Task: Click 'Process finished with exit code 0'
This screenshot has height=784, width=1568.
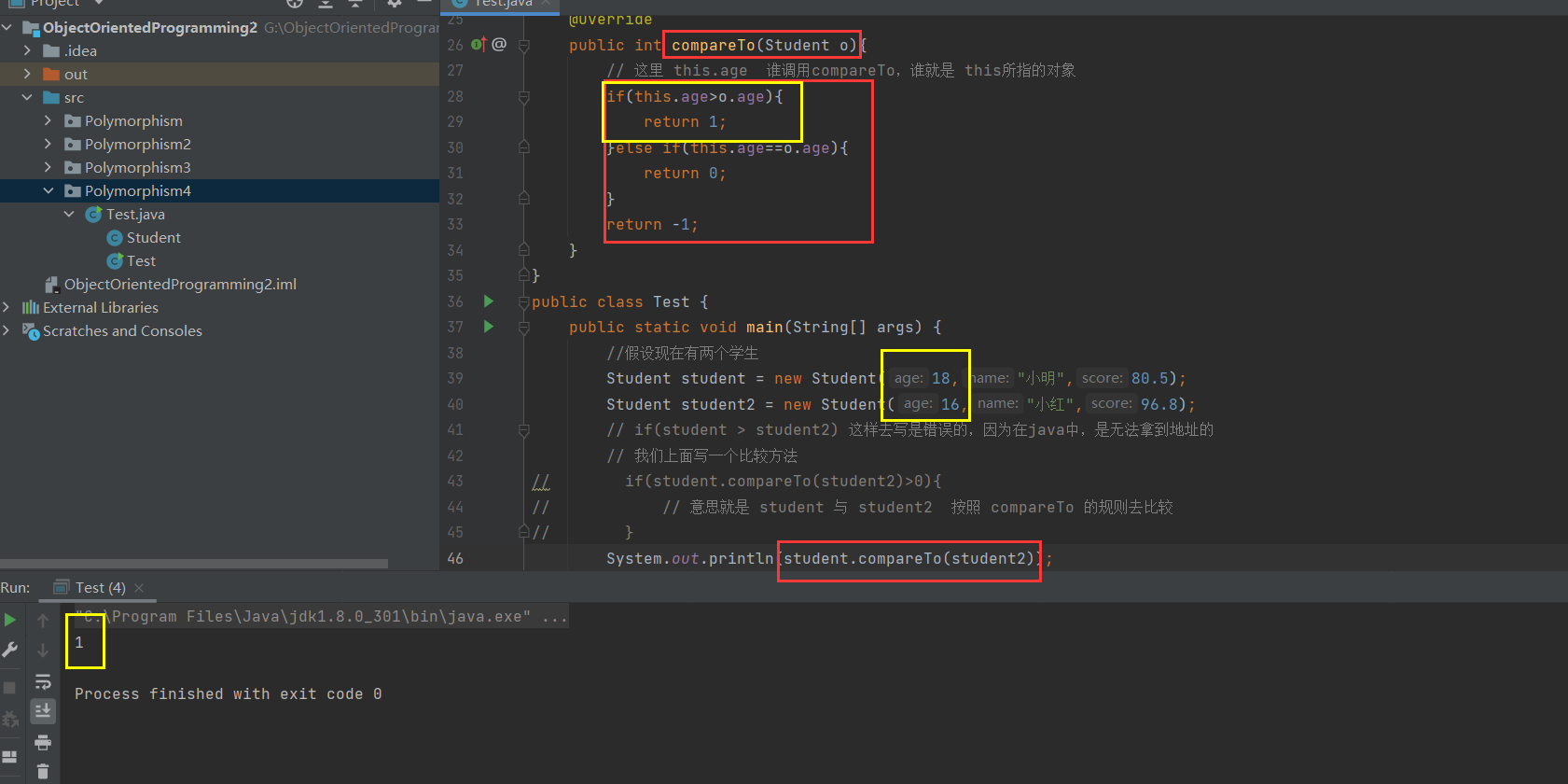Action: coord(229,693)
